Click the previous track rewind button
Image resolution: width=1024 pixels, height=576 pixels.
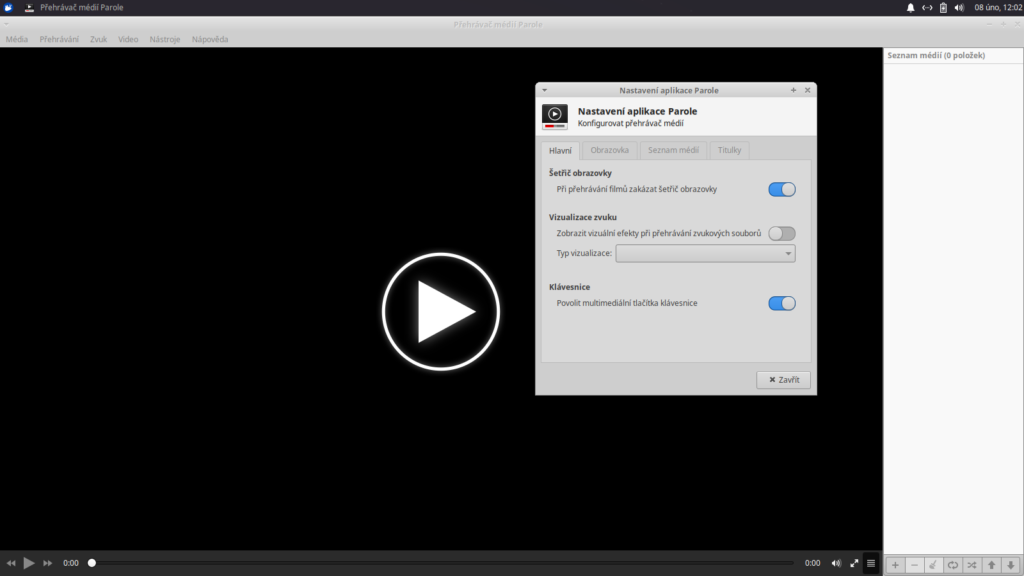[11, 563]
